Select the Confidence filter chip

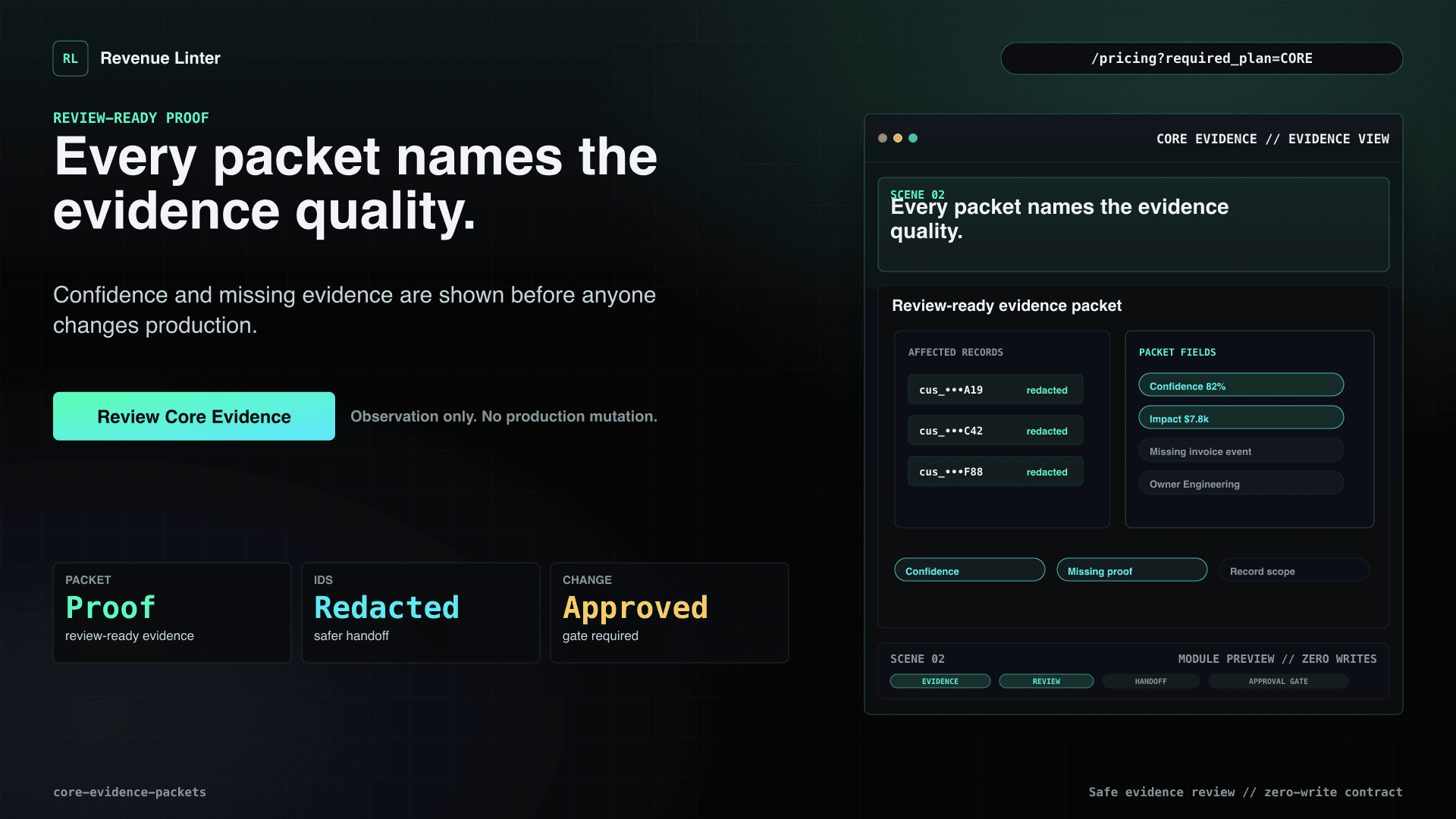pyautogui.click(x=969, y=570)
